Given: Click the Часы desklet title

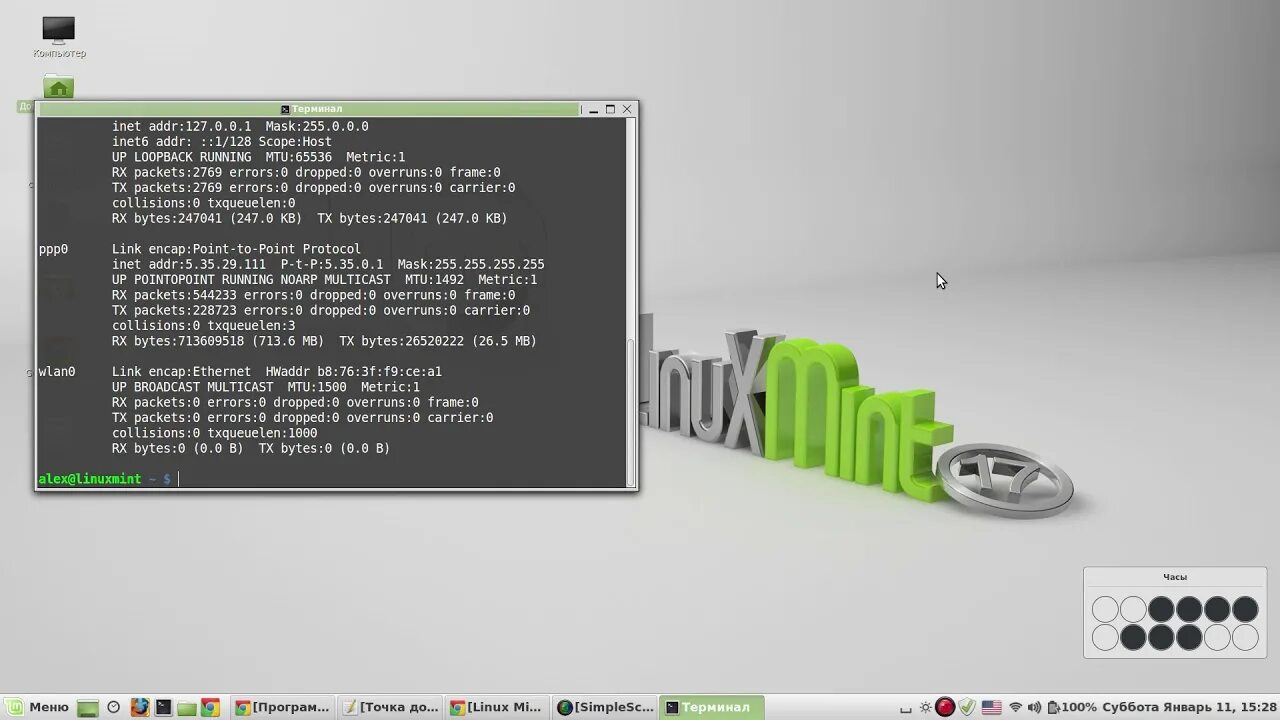Looking at the screenshot, I should click(1175, 577).
